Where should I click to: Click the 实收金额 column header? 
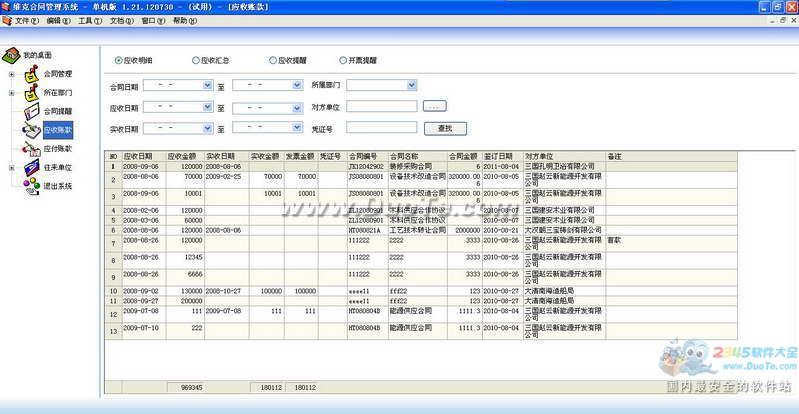click(x=267, y=157)
